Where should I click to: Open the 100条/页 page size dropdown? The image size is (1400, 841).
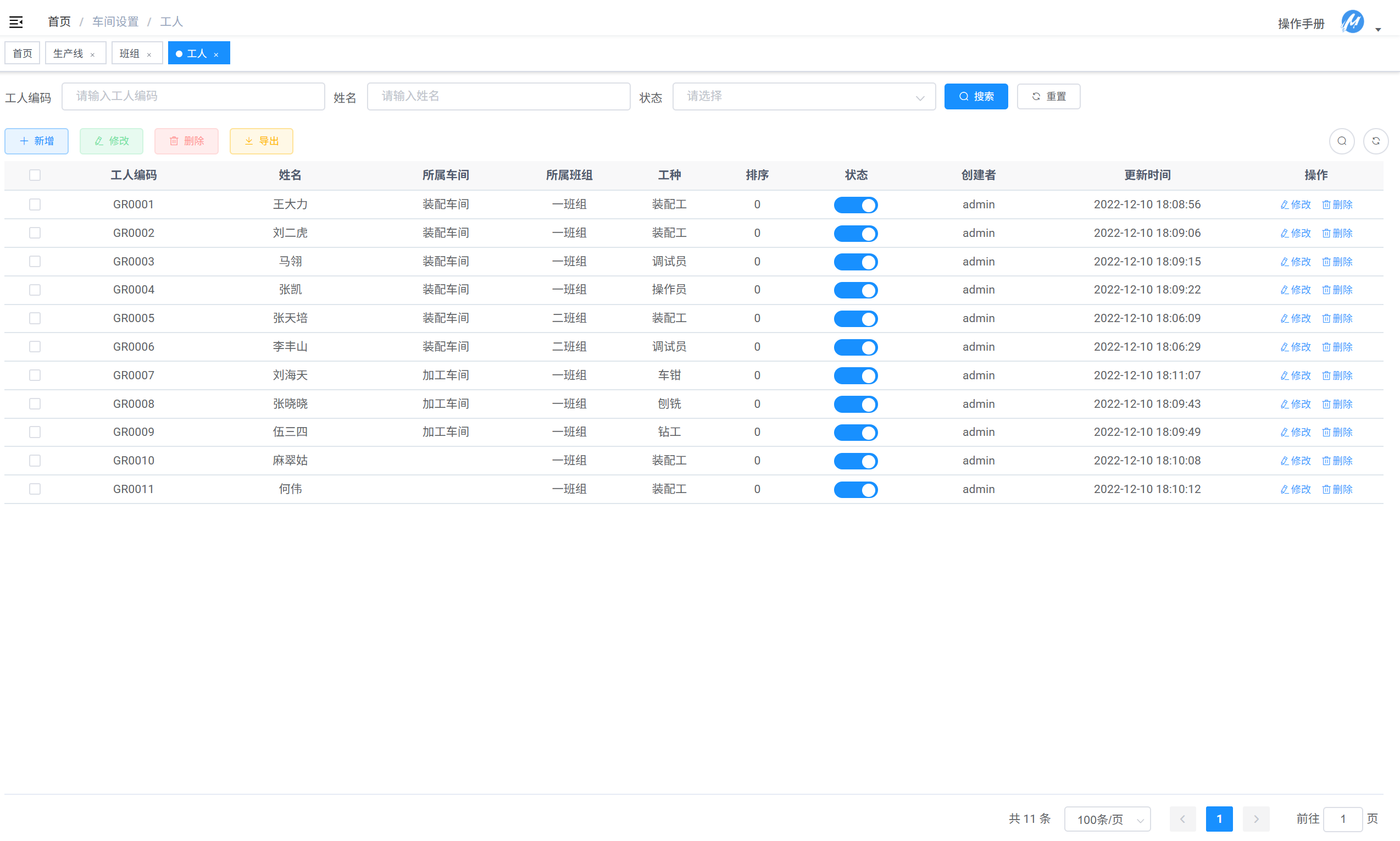(1107, 818)
